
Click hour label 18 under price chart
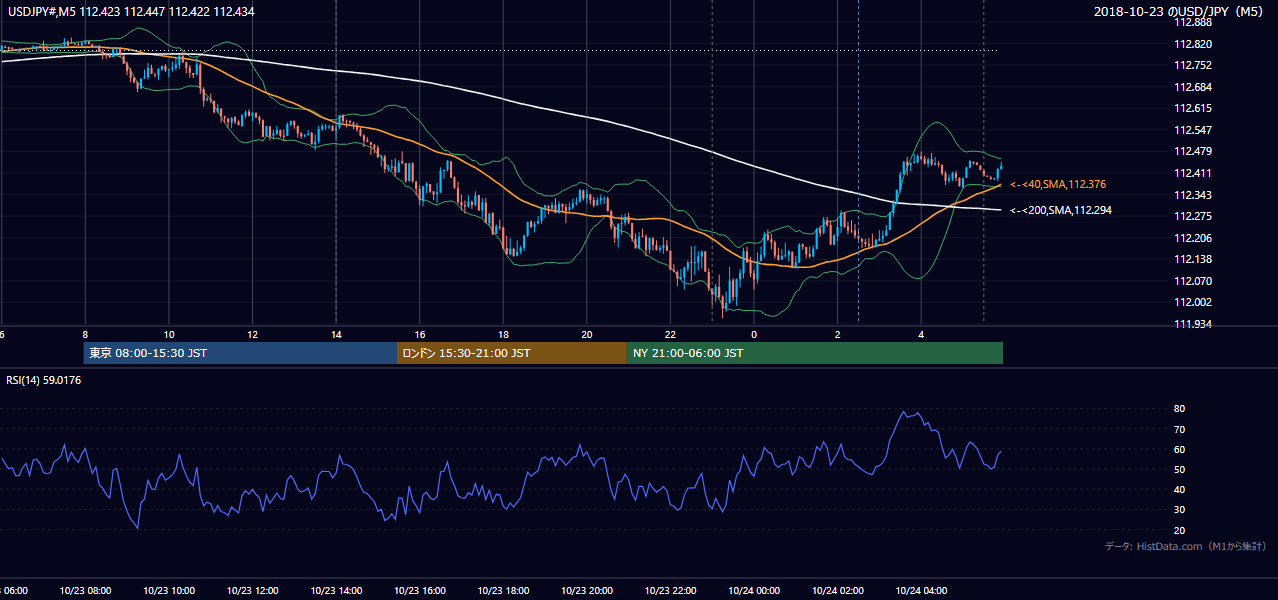point(503,334)
